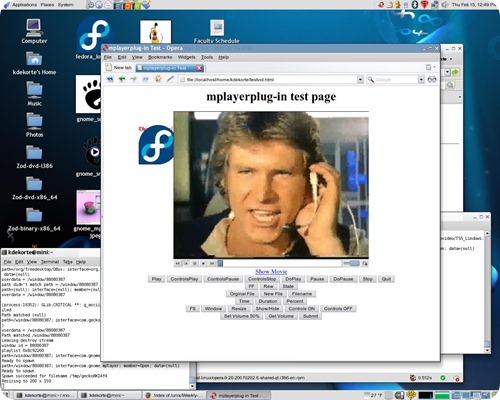The image size is (500, 400).
Task: Click the wand icon in Opera toolbar
Action: 170,79
